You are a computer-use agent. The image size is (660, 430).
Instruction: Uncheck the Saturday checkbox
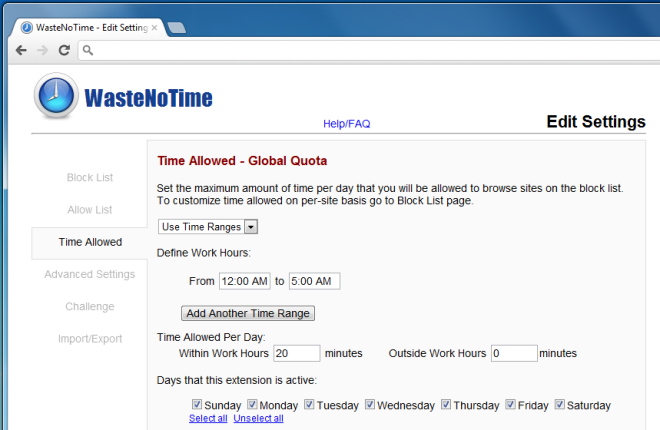[559, 404]
